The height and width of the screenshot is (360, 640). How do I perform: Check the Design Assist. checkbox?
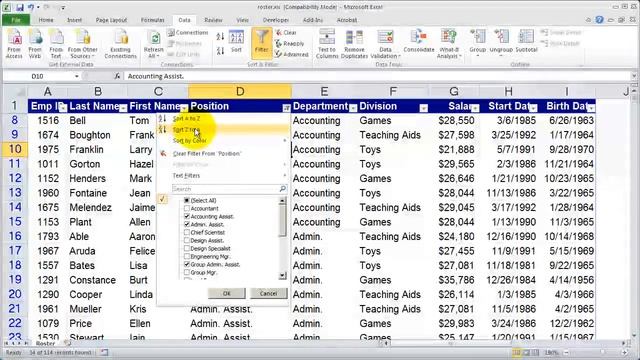(x=187, y=240)
